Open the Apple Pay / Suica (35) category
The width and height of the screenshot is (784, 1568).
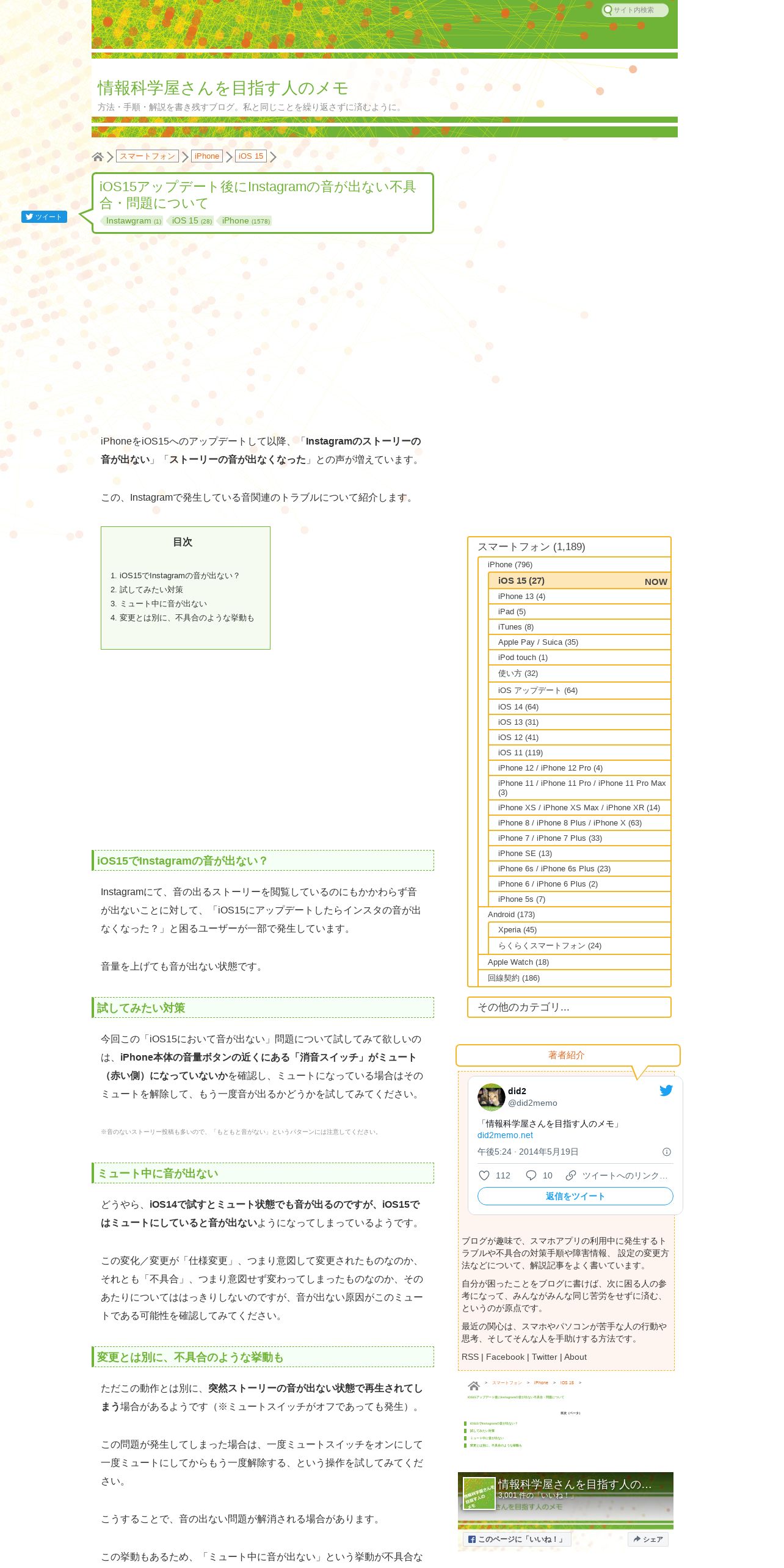click(579, 642)
